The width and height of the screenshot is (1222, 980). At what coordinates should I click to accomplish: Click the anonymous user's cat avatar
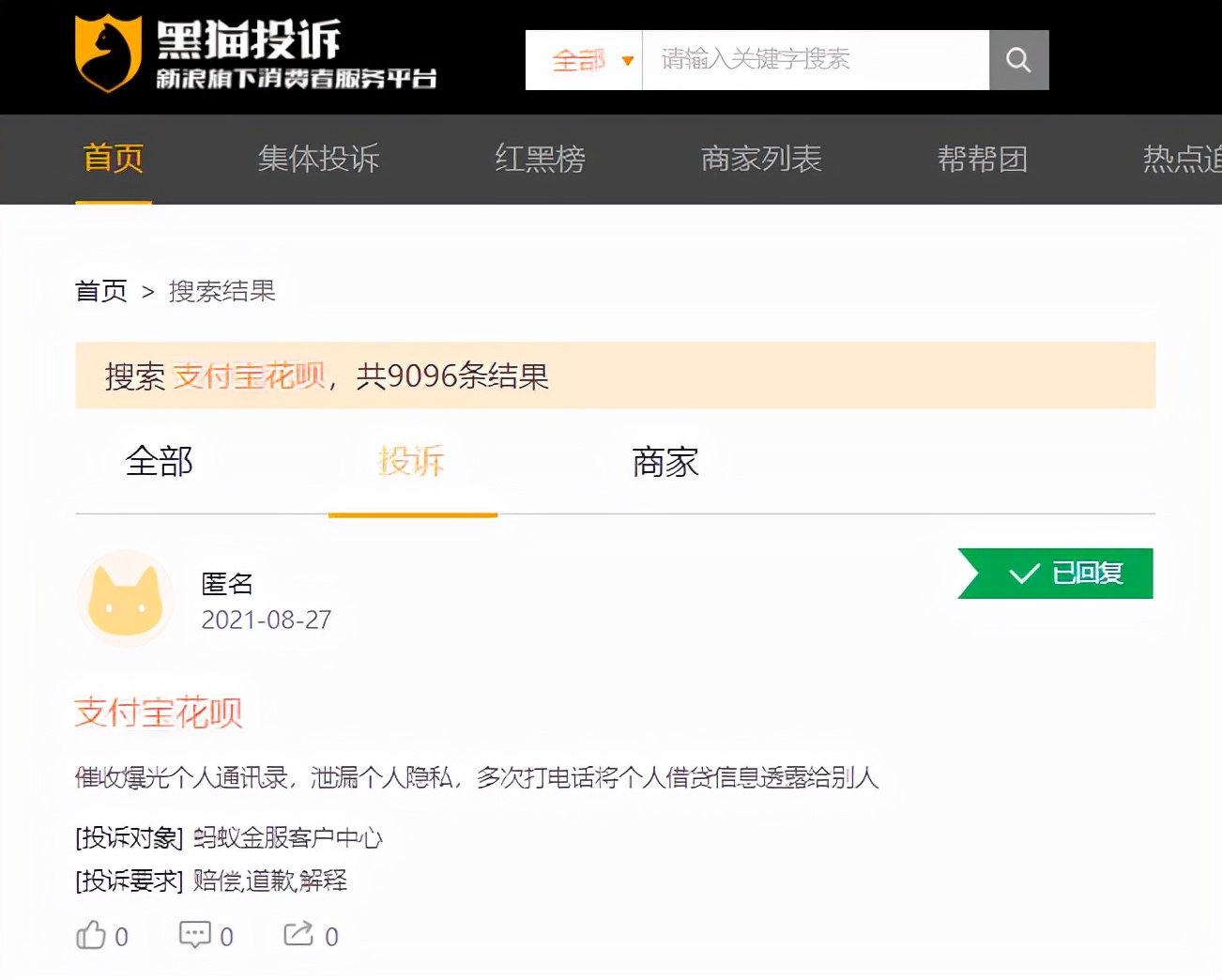(x=125, y=598)
